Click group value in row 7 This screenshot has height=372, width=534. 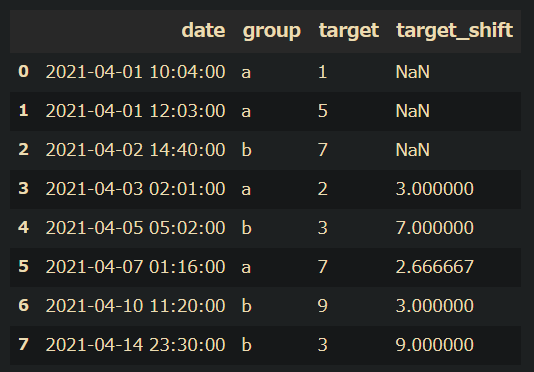pyautogui.click(x=247, y=344)
